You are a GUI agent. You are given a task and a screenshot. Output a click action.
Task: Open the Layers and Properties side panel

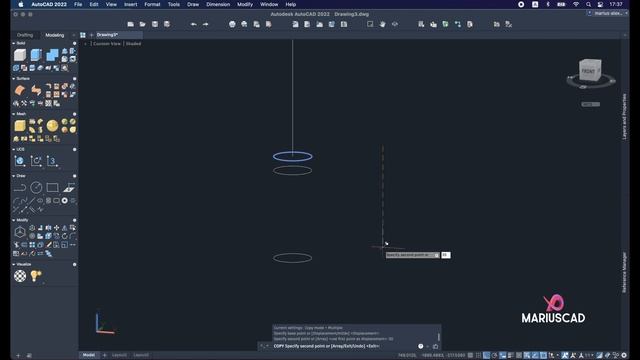click(624, 117)
